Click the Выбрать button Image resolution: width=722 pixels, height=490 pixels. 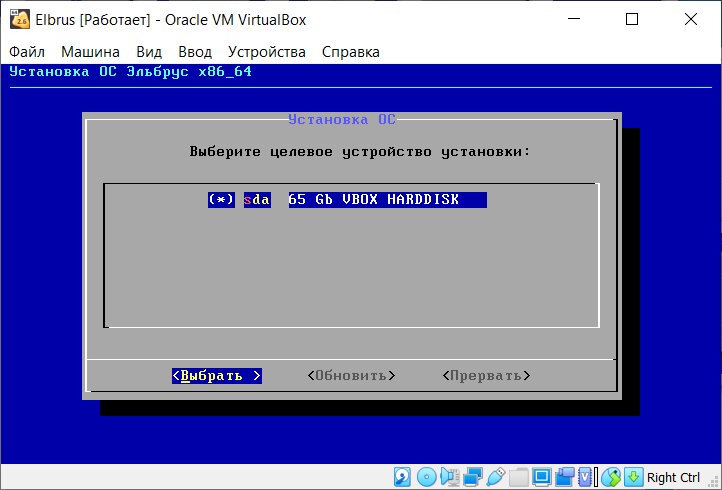pos(216,376)
